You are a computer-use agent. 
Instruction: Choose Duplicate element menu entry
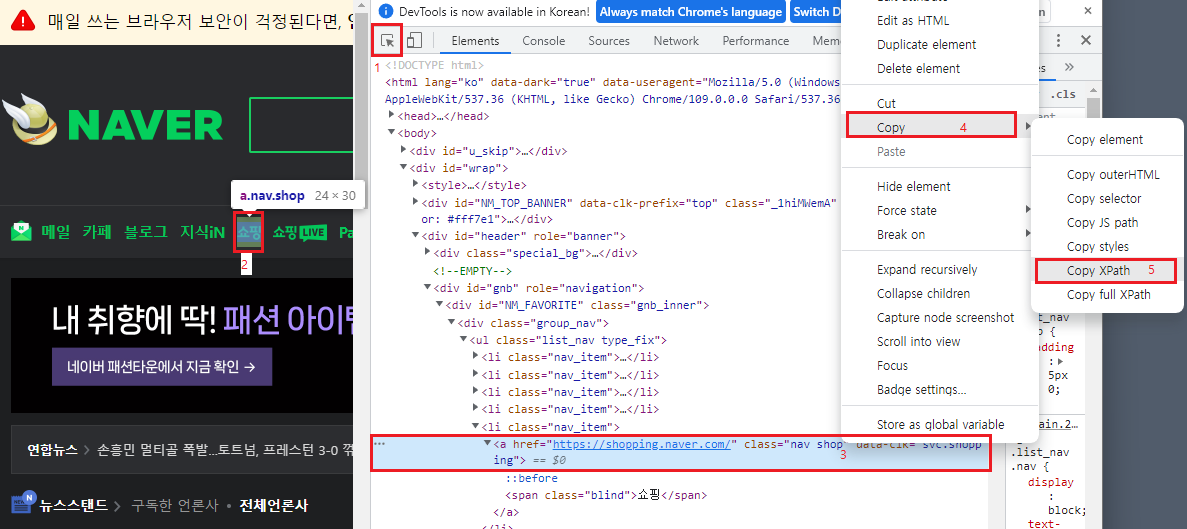point(928,45)
